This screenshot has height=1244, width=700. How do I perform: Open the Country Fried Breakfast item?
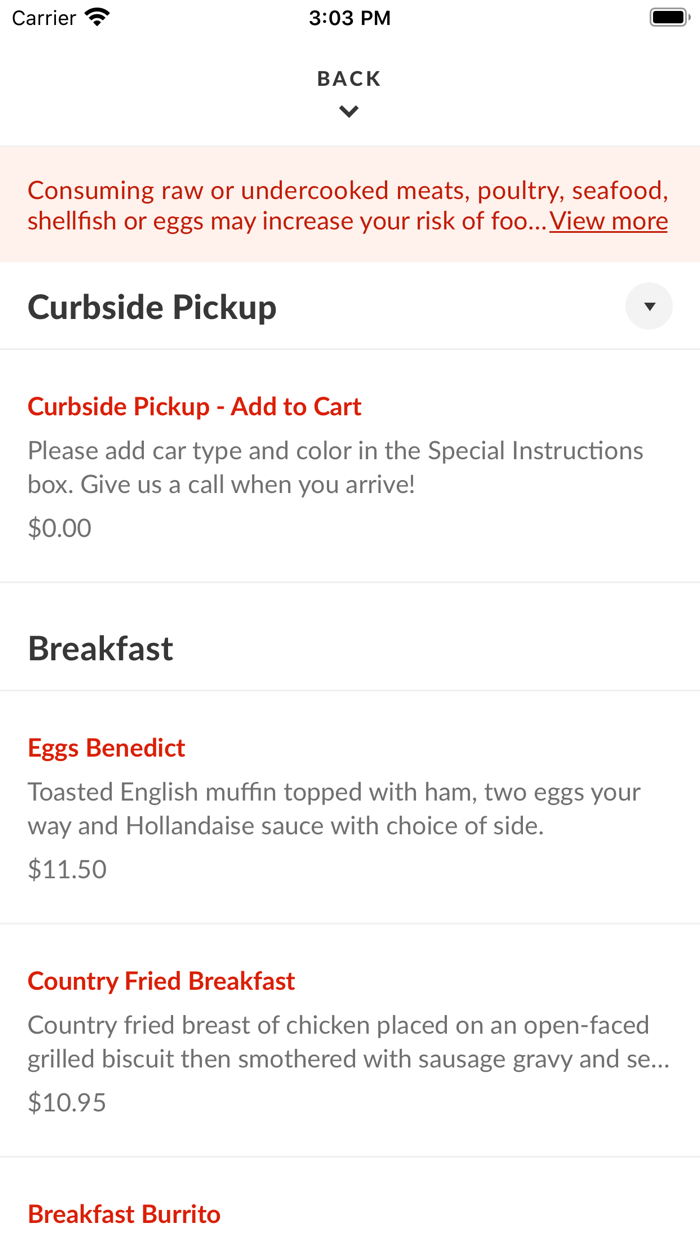pyautogui.click(x=161, y=981)
